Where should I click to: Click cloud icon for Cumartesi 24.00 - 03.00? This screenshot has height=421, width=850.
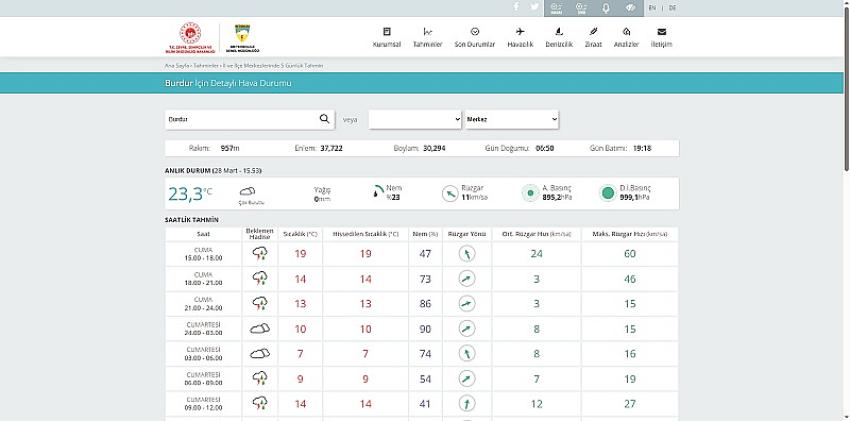click(x=260, y=328)
